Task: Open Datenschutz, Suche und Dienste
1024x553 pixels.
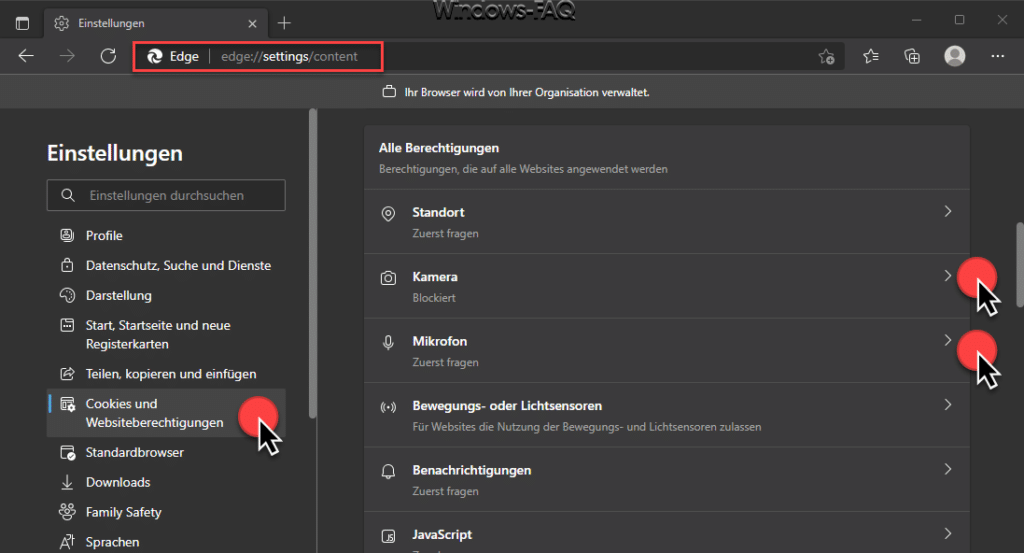Action: point(178,266)
